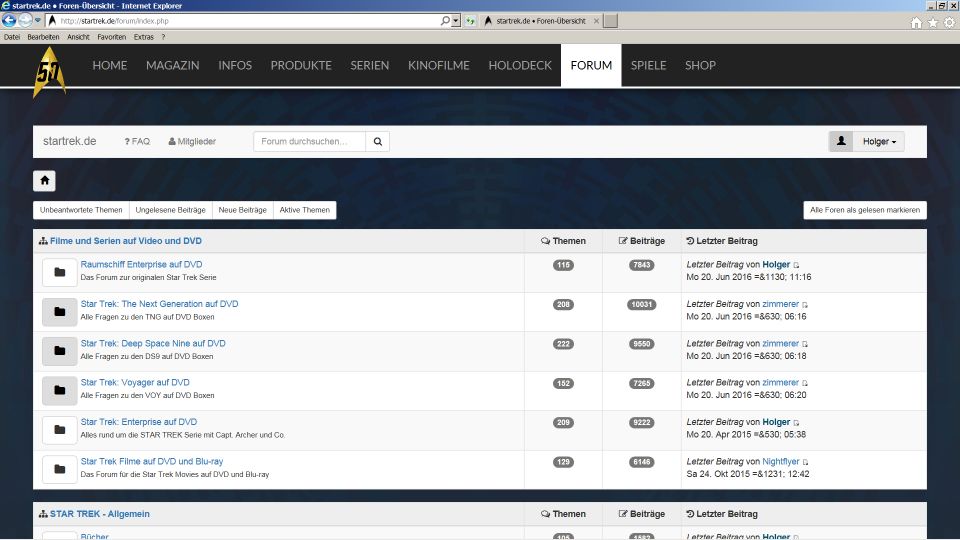Click folder icon for Raumschiff Enterprise auf DVD
The width and height of the screenshot is (960, 540).
click(x=59, y=272)
